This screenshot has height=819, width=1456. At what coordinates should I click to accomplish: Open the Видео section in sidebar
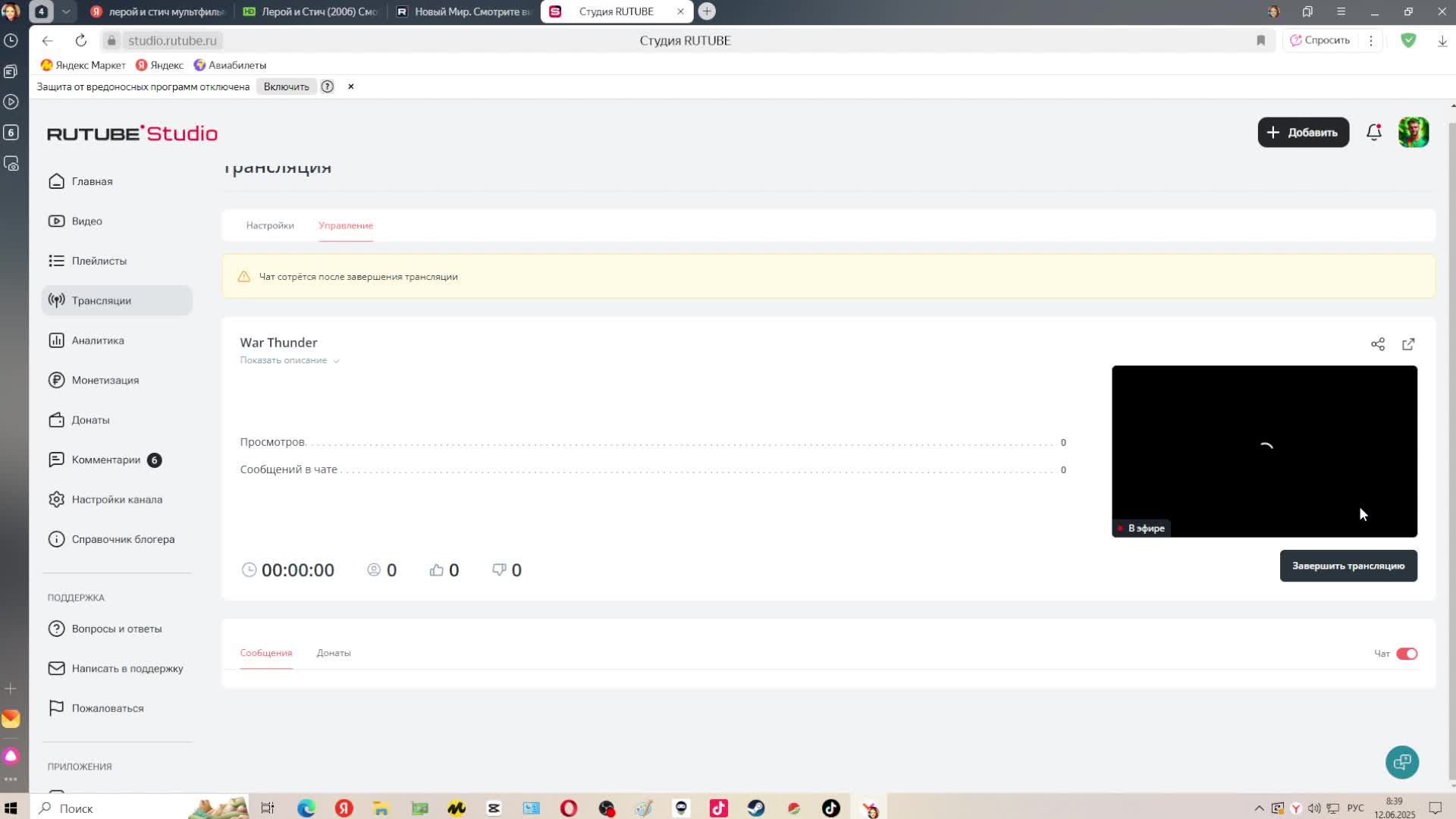pos(86,221)
